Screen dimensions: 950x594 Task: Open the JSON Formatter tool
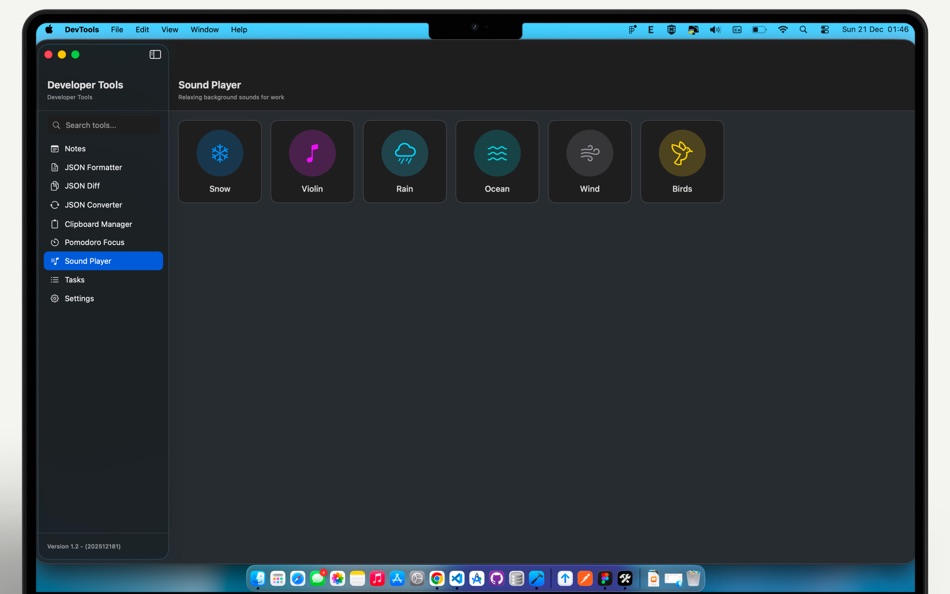click(x=92, y=167)
